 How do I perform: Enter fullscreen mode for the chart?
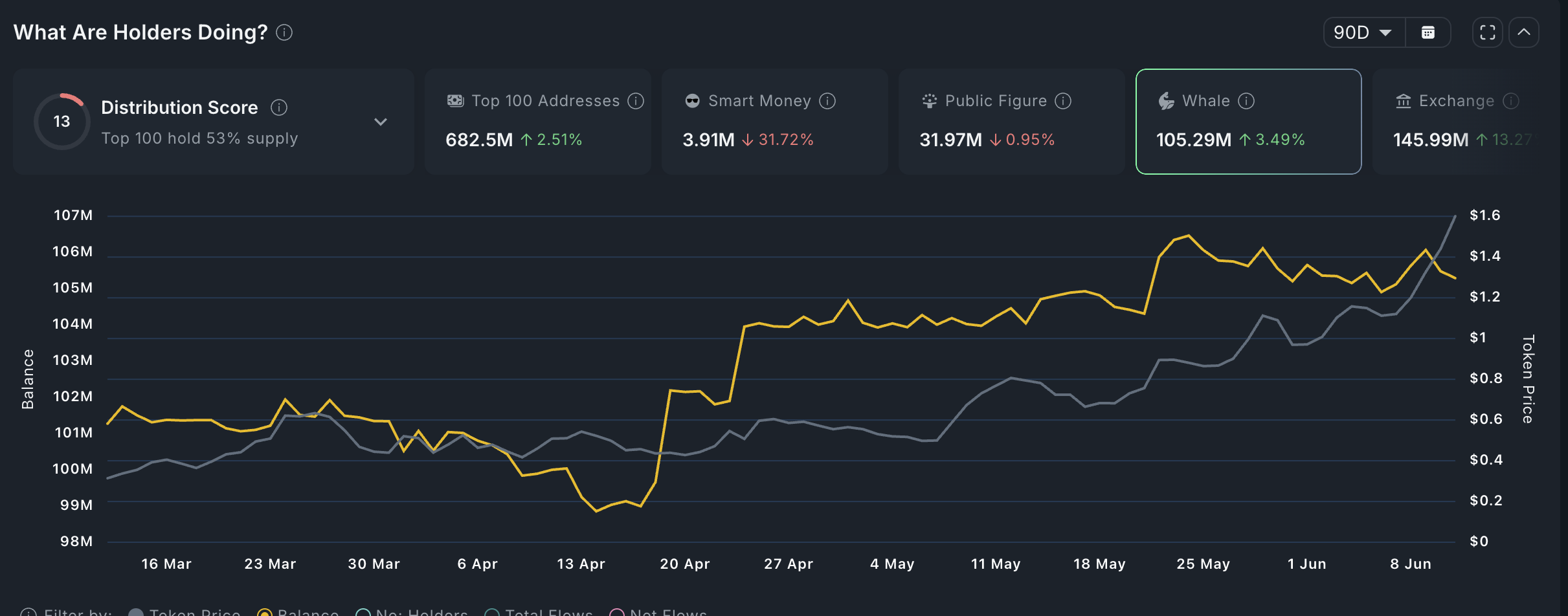(x=1487, y=32)
